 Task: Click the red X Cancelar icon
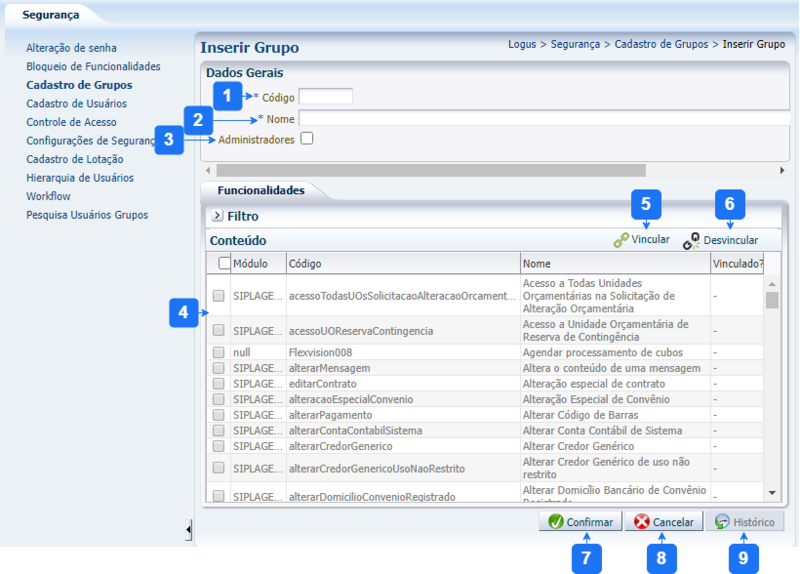[x=642, y=522]
